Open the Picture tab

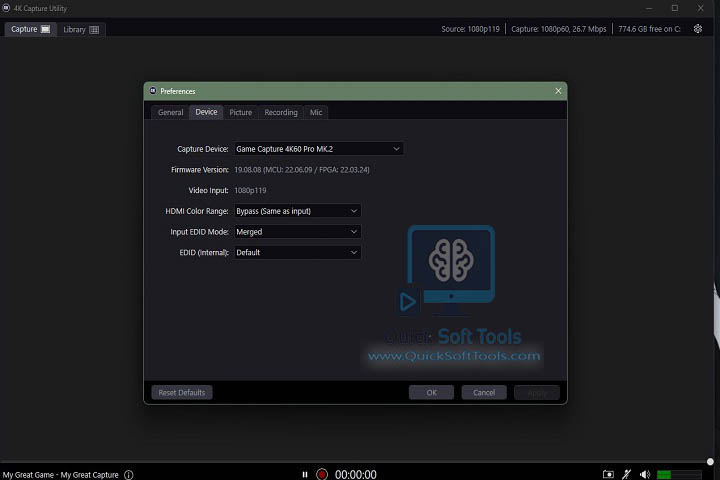[241, 112]
